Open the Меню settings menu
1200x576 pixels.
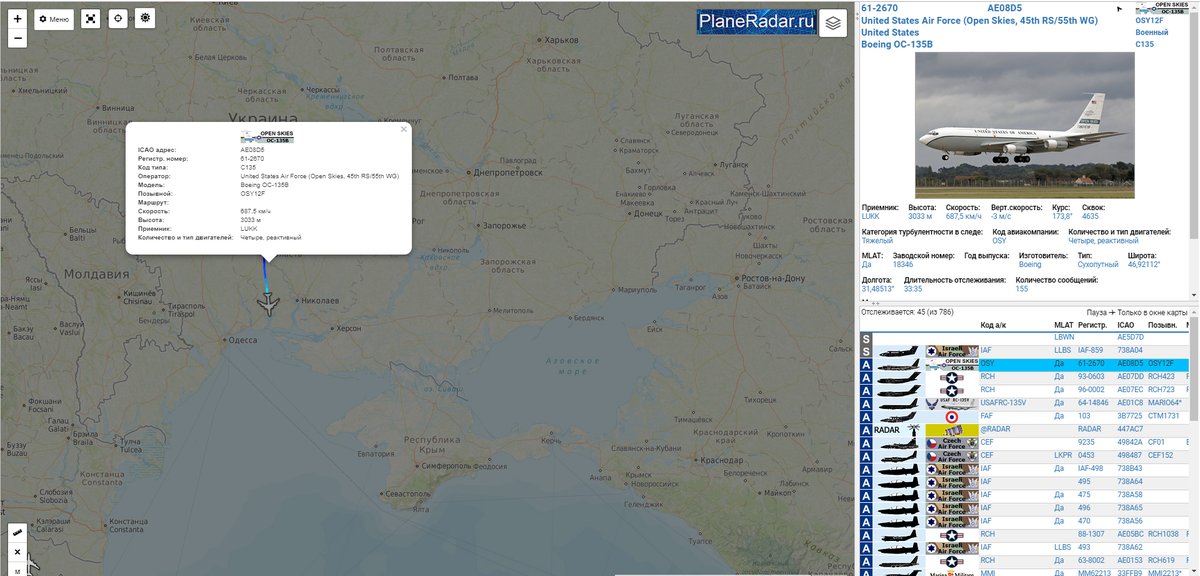(54, 19)
